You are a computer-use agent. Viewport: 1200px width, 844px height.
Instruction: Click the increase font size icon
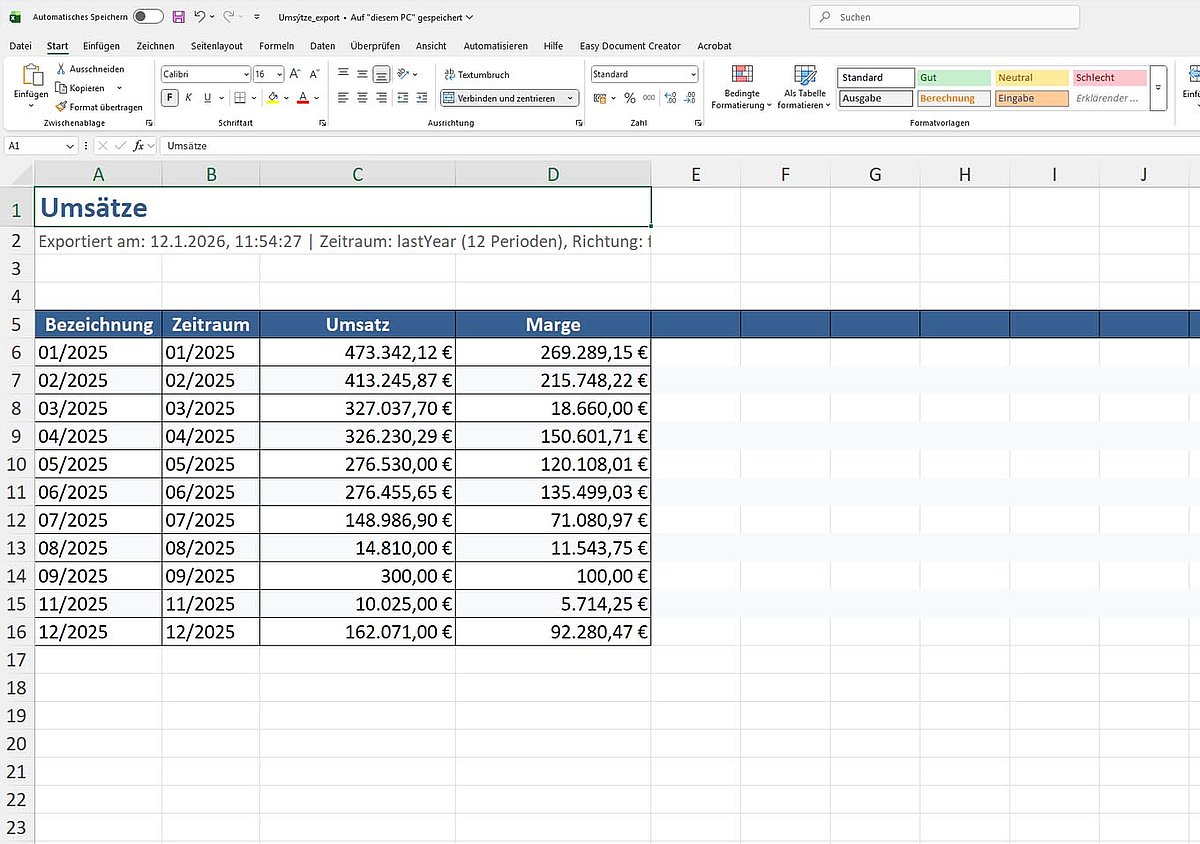click(x=296, y=74)
